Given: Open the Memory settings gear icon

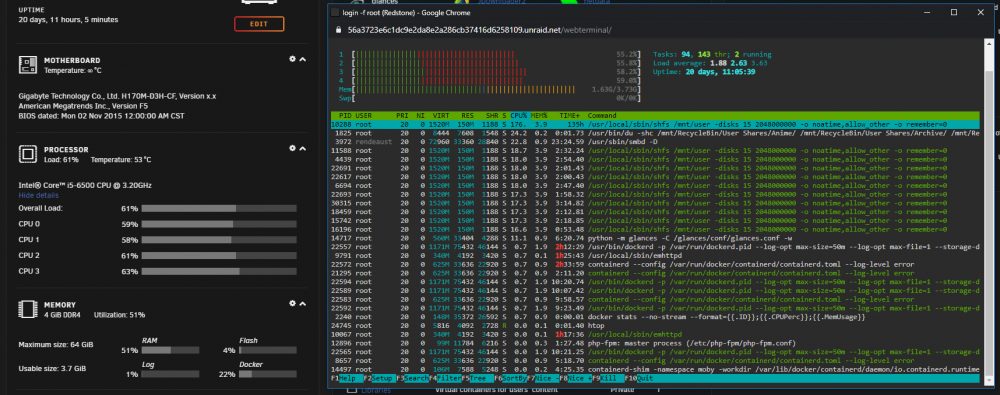Looking at the screenshot, I should point(292,304).
